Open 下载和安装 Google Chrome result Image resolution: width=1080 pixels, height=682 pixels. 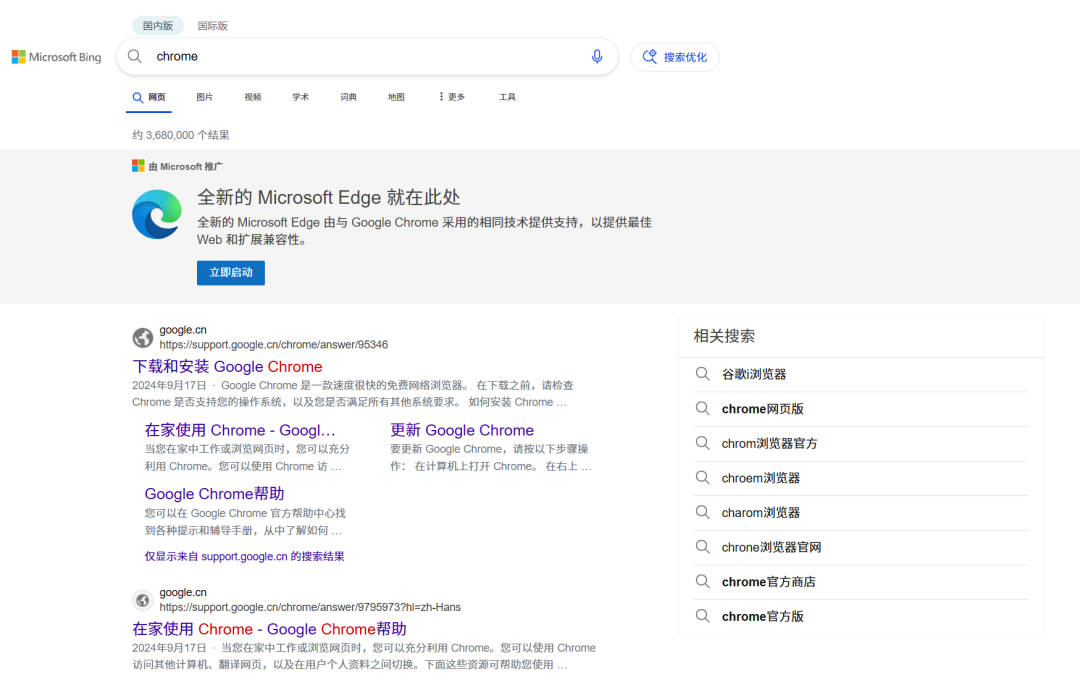pyautogui.click(x=227, y=366)
